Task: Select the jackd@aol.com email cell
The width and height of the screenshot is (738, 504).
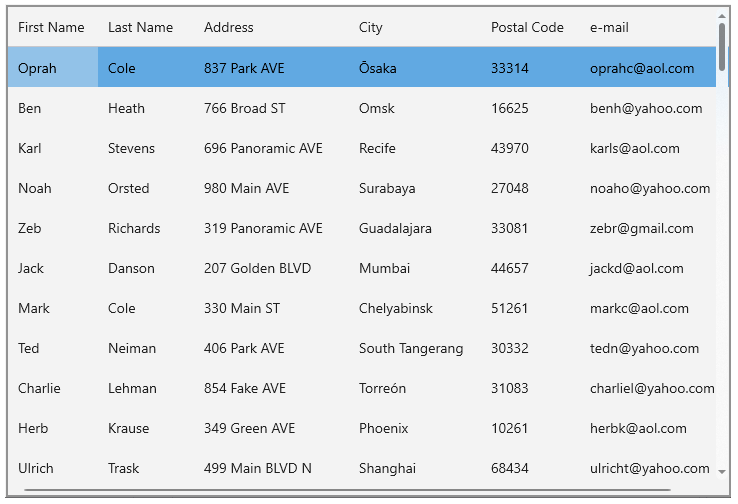Action: click(636, 268)
